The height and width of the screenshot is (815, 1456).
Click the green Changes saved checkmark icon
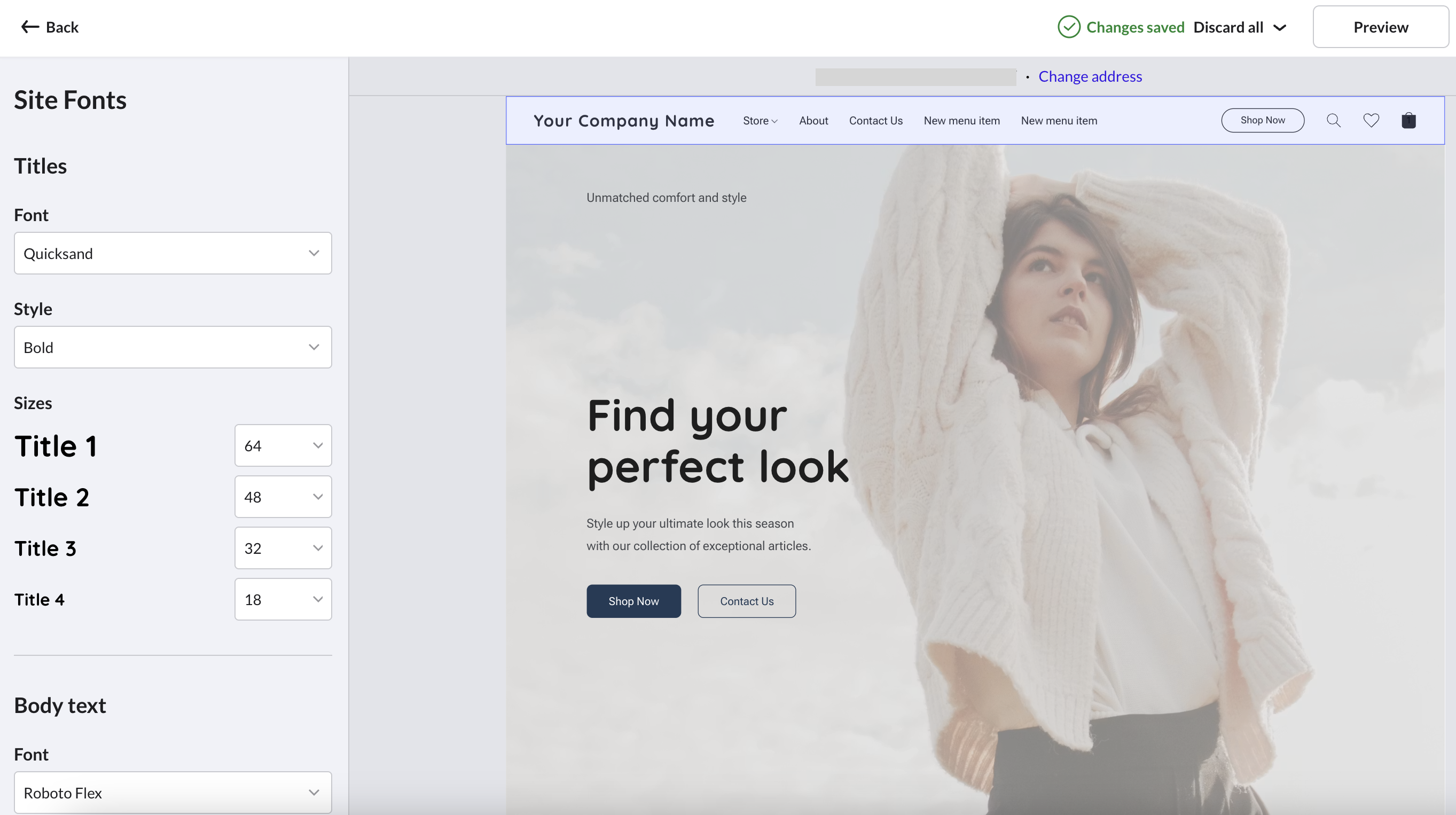1069,27
